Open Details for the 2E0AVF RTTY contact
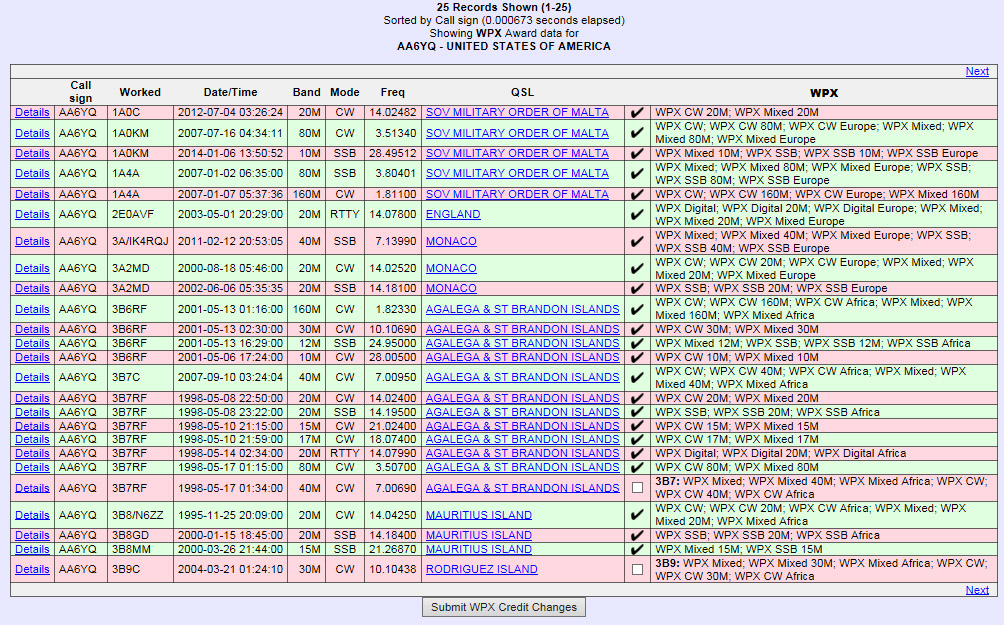 32,215
